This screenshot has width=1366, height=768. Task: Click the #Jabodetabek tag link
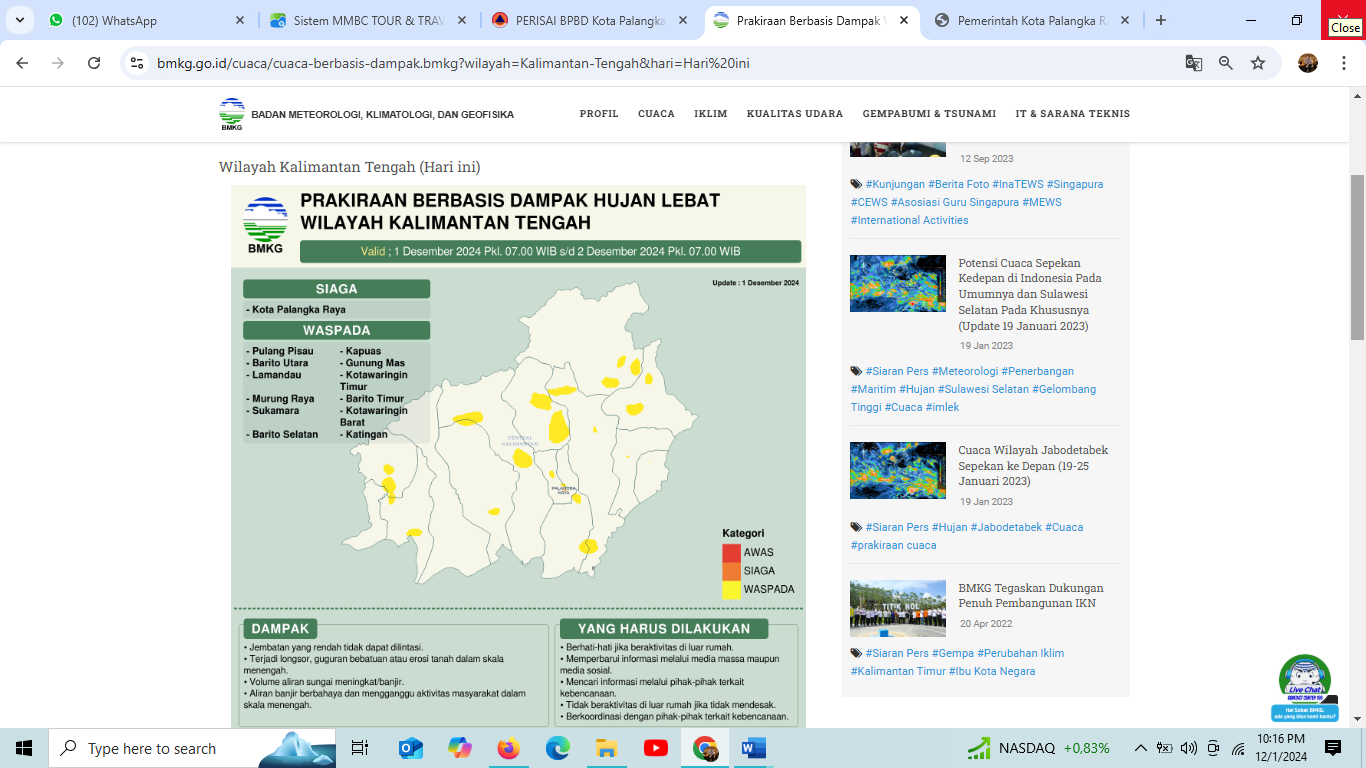(x=1006, y=527)
